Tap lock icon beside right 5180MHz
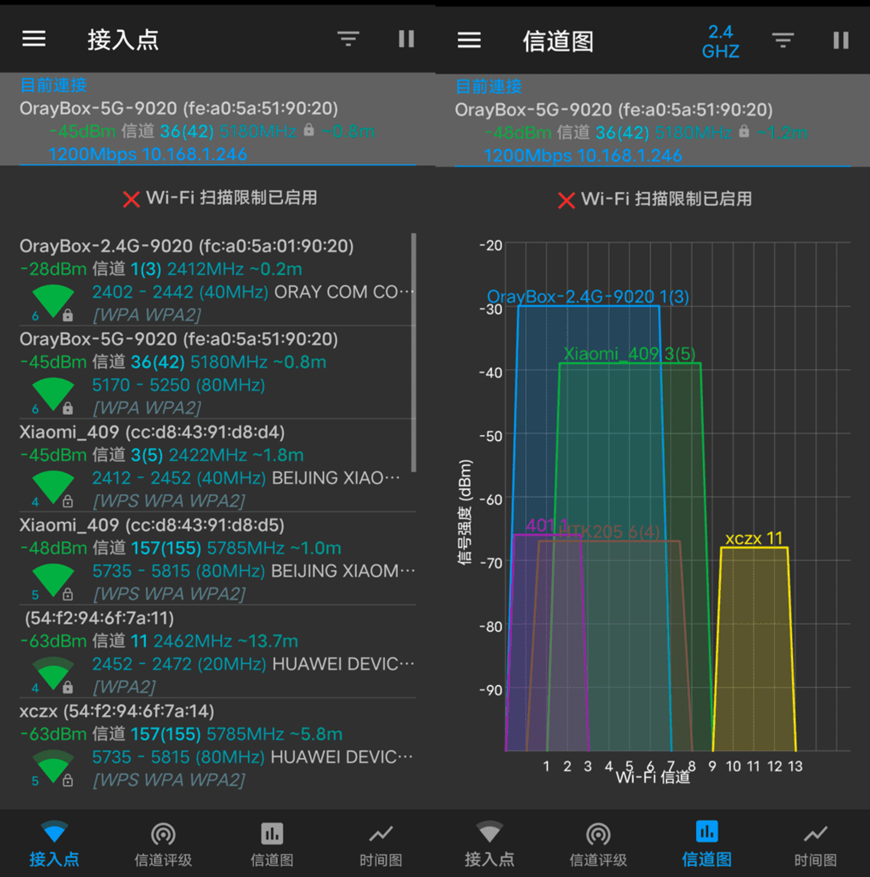The height and width of the screenshot is (877, 870). (x=744, y=131)
